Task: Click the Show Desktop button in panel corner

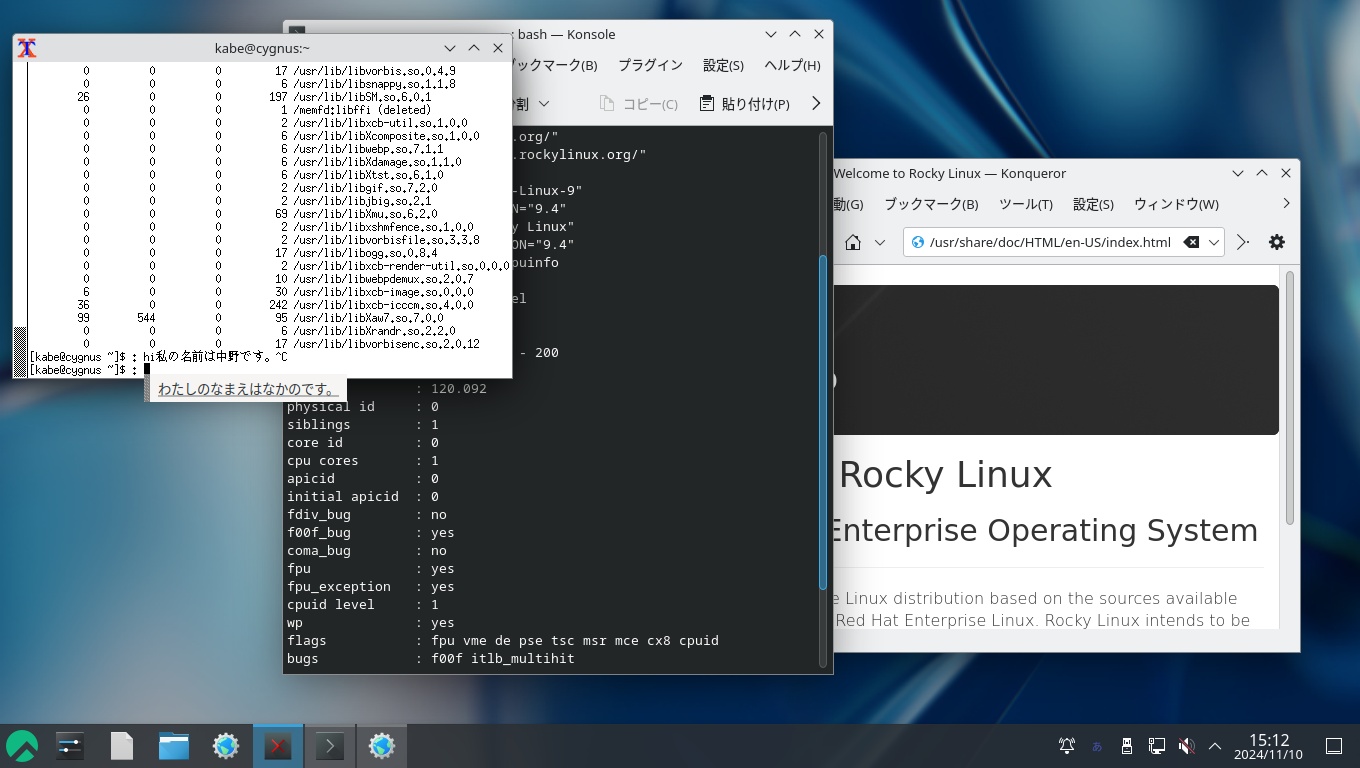Action: (x=1334, y=746)
